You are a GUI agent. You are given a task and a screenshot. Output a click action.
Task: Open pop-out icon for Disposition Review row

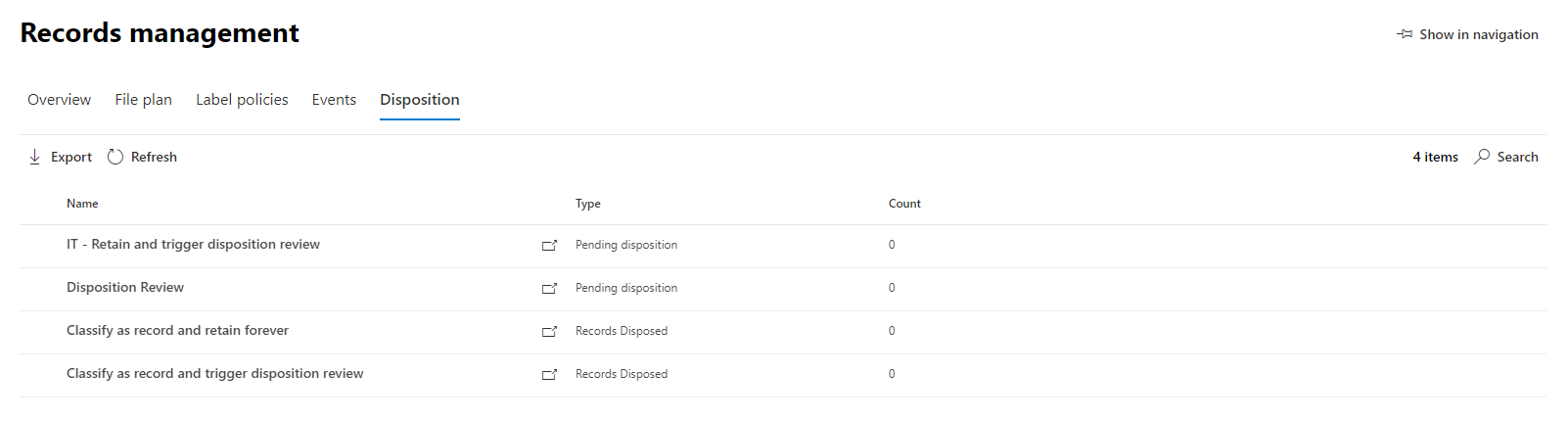(549, 289)
